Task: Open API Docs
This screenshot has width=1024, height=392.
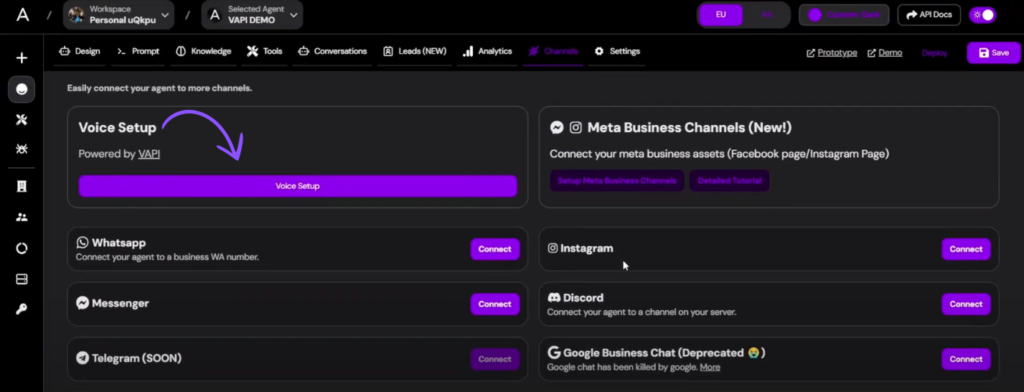Action: [929, 14]
